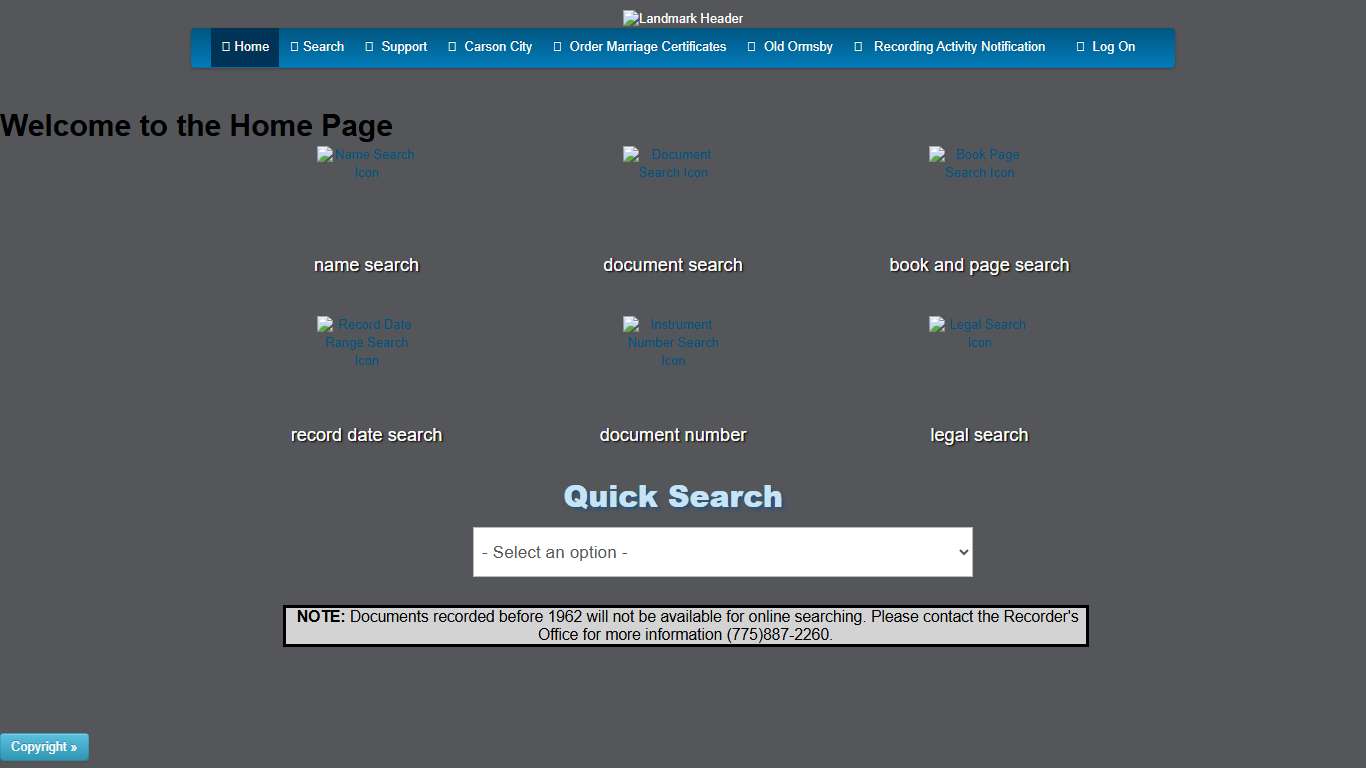Image resolution: width=1366 pixels, height=768 pixels.
Task: Select the Legal Search icon
Action: 978,333
